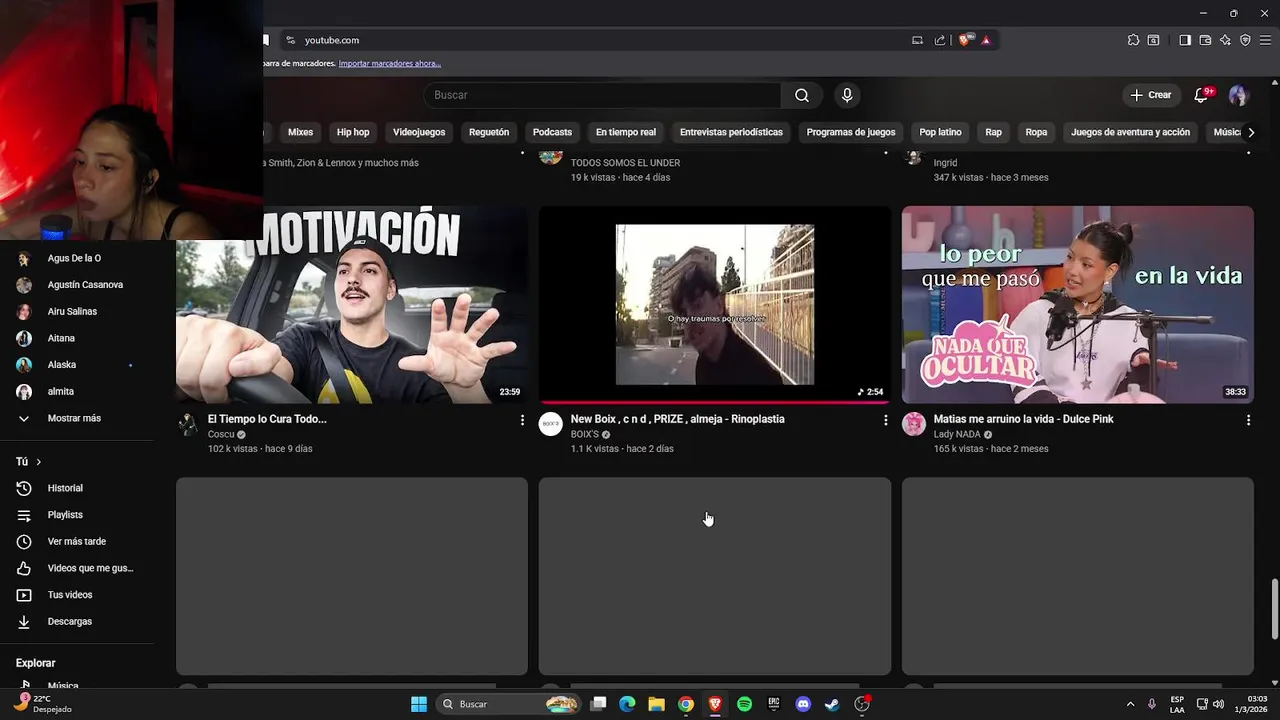The image size is (1280, 720).
Task: Select the Rap category chip
Action: point(993,132)
